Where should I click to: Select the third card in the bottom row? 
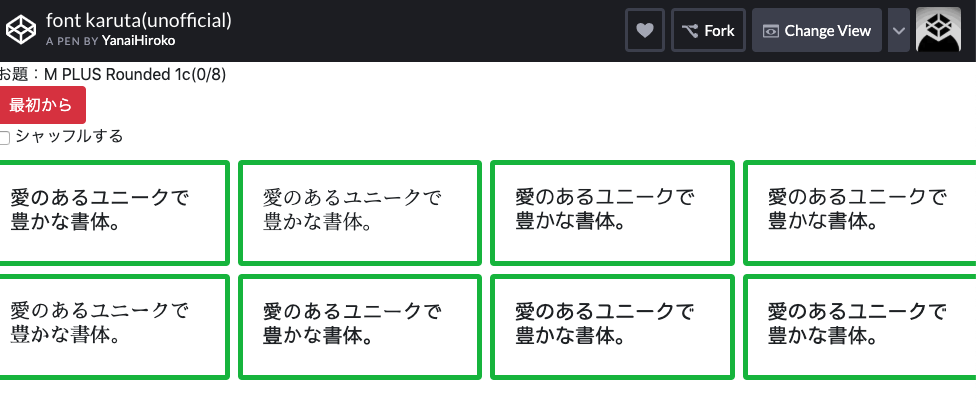coord(612,326)
